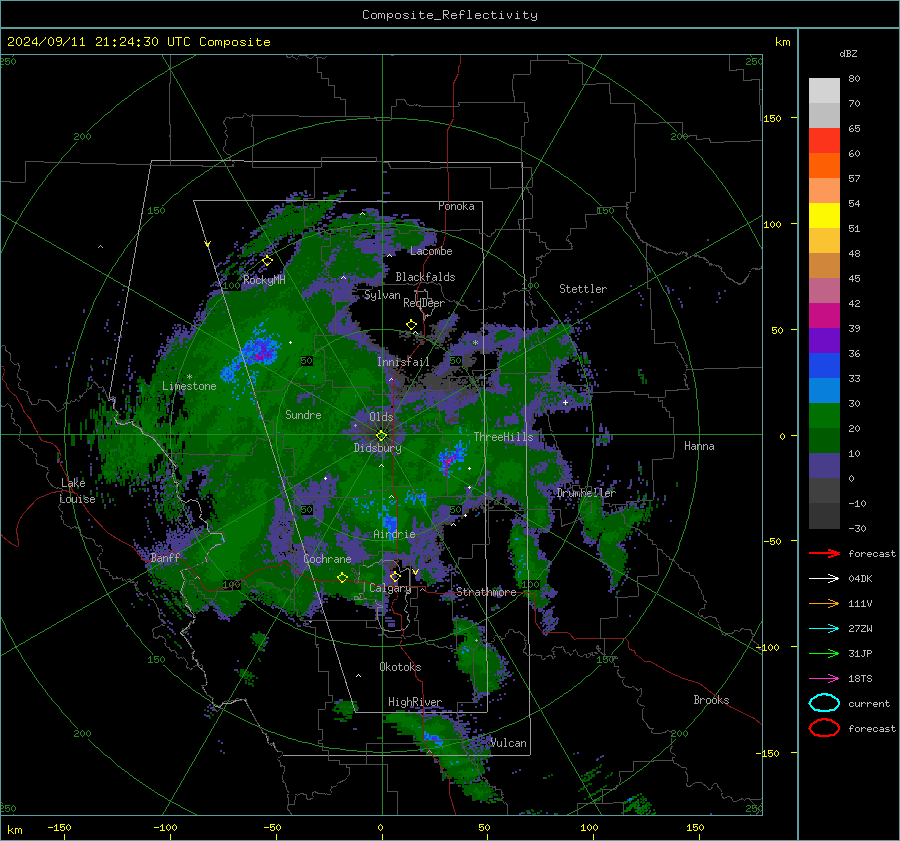Click the Calgary city label

tap(390, 588)
